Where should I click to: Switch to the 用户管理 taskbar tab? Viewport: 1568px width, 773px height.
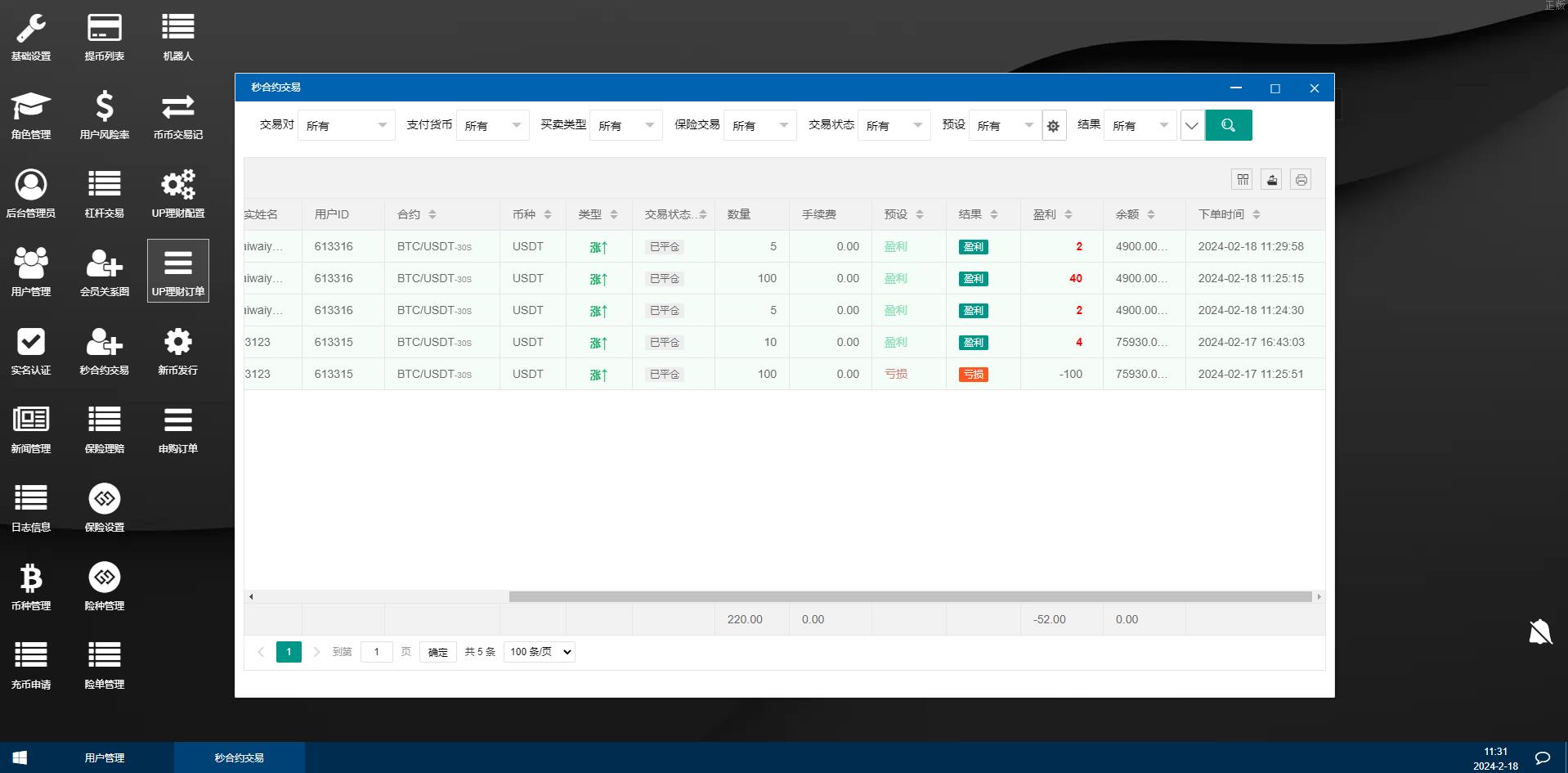tap(105, 757)
